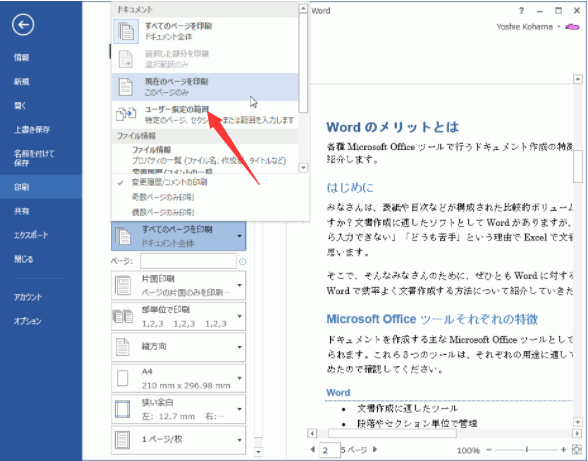The width and height of the screenshot is (588, 461).
Task: Click the 片面印刷 page icon
Action: click(123, 285)
